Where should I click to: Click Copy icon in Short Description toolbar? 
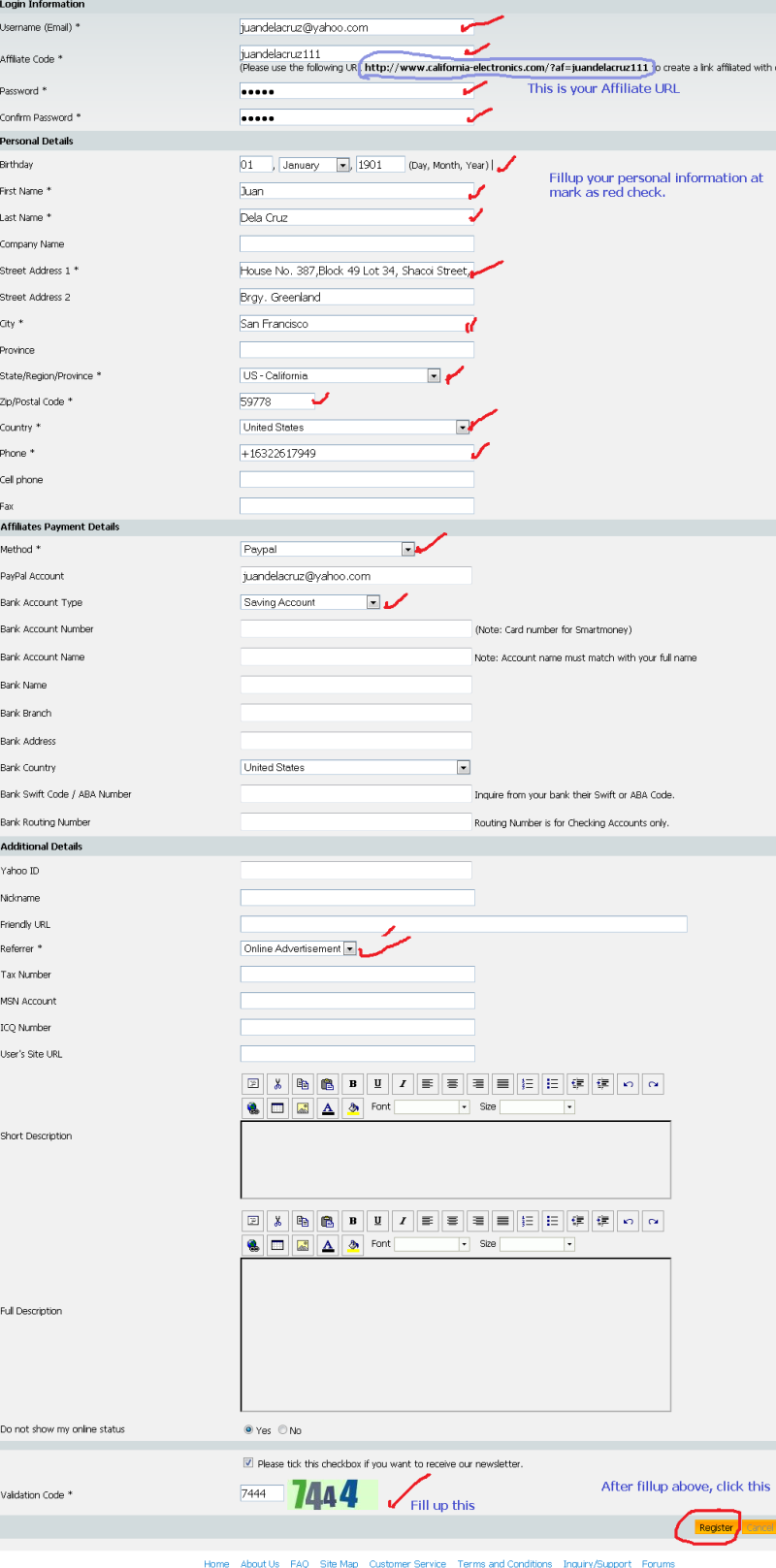coord(303,1084)
